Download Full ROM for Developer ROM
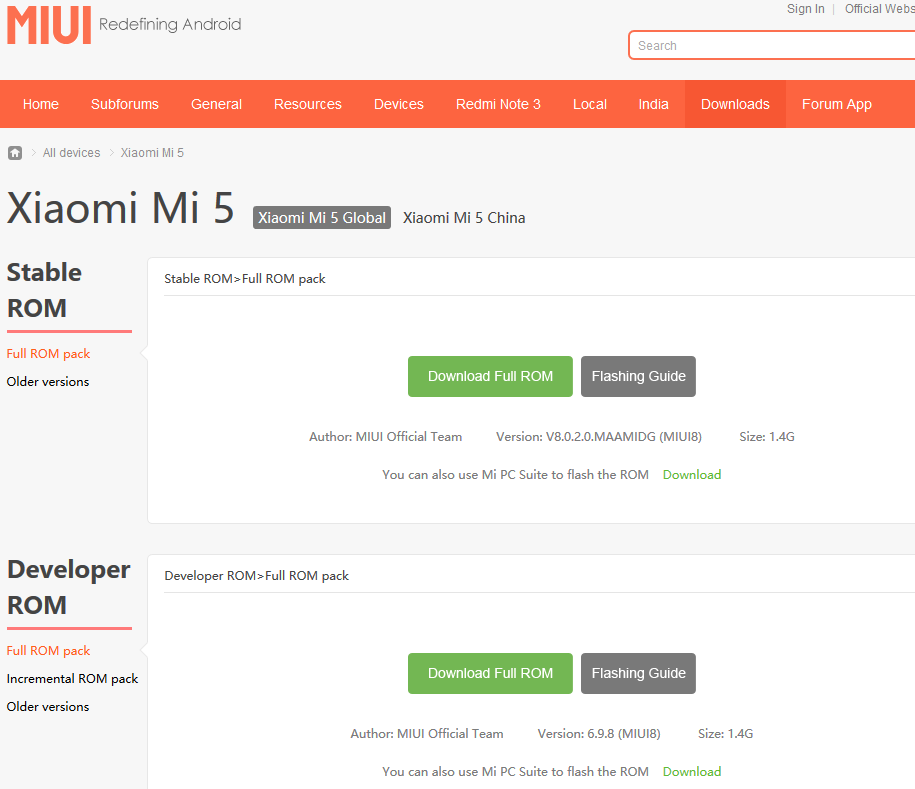The width and height of the screenshot is (915, 789). click(490, 673)
